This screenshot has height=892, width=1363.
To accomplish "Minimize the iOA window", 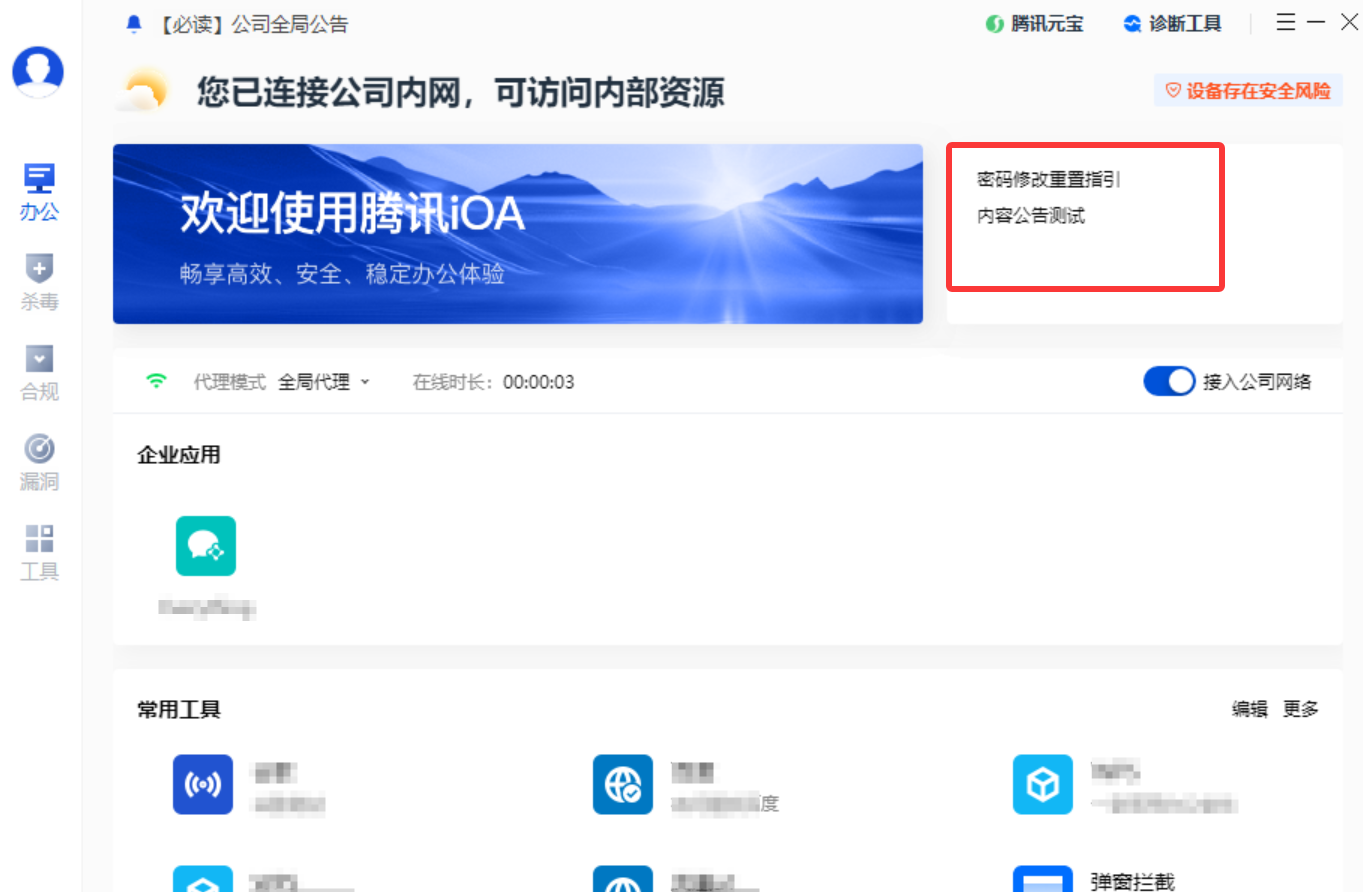I will 1316,22.
